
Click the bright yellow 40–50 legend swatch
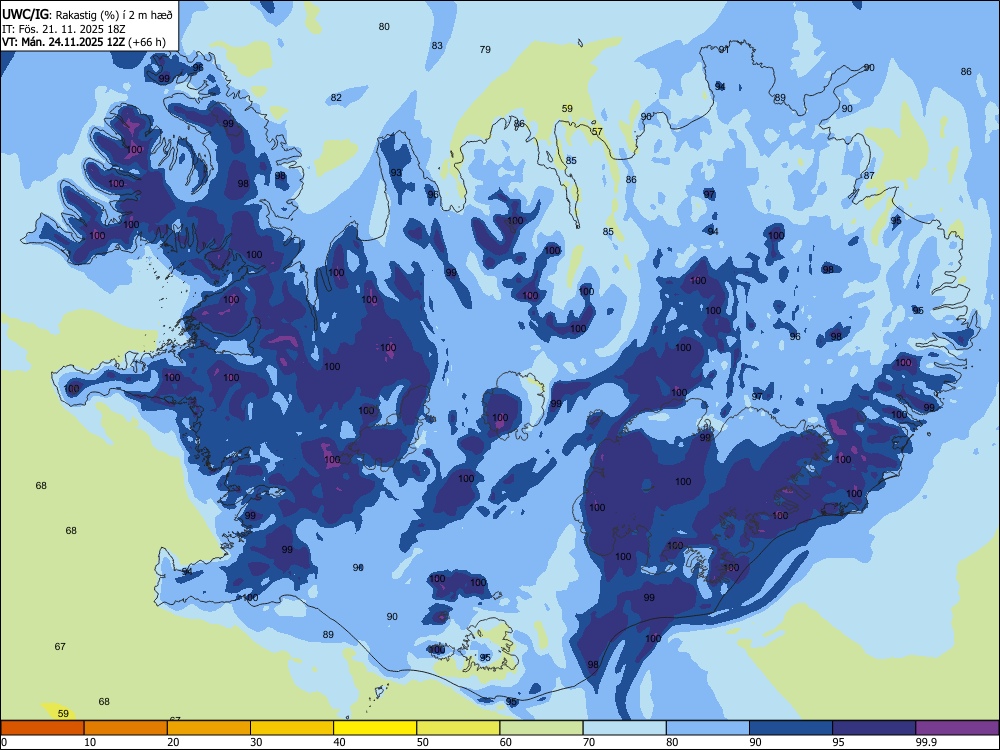tap(375, 728)
